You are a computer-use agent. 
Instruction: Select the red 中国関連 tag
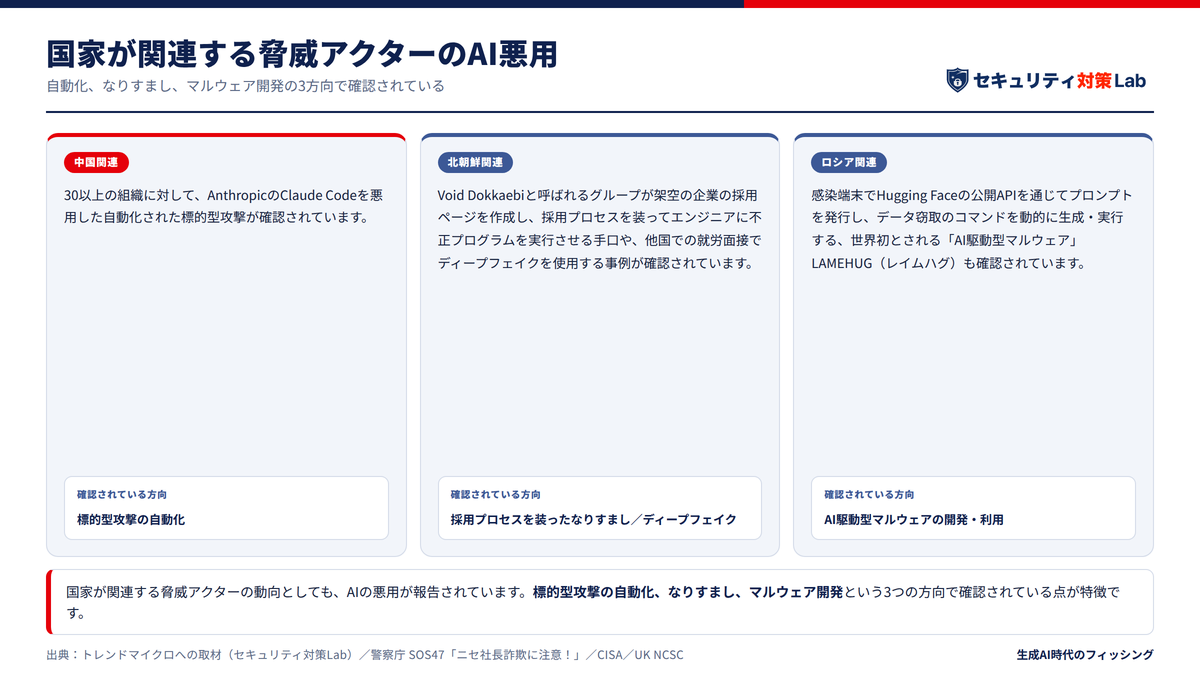[x=97, y=162]
